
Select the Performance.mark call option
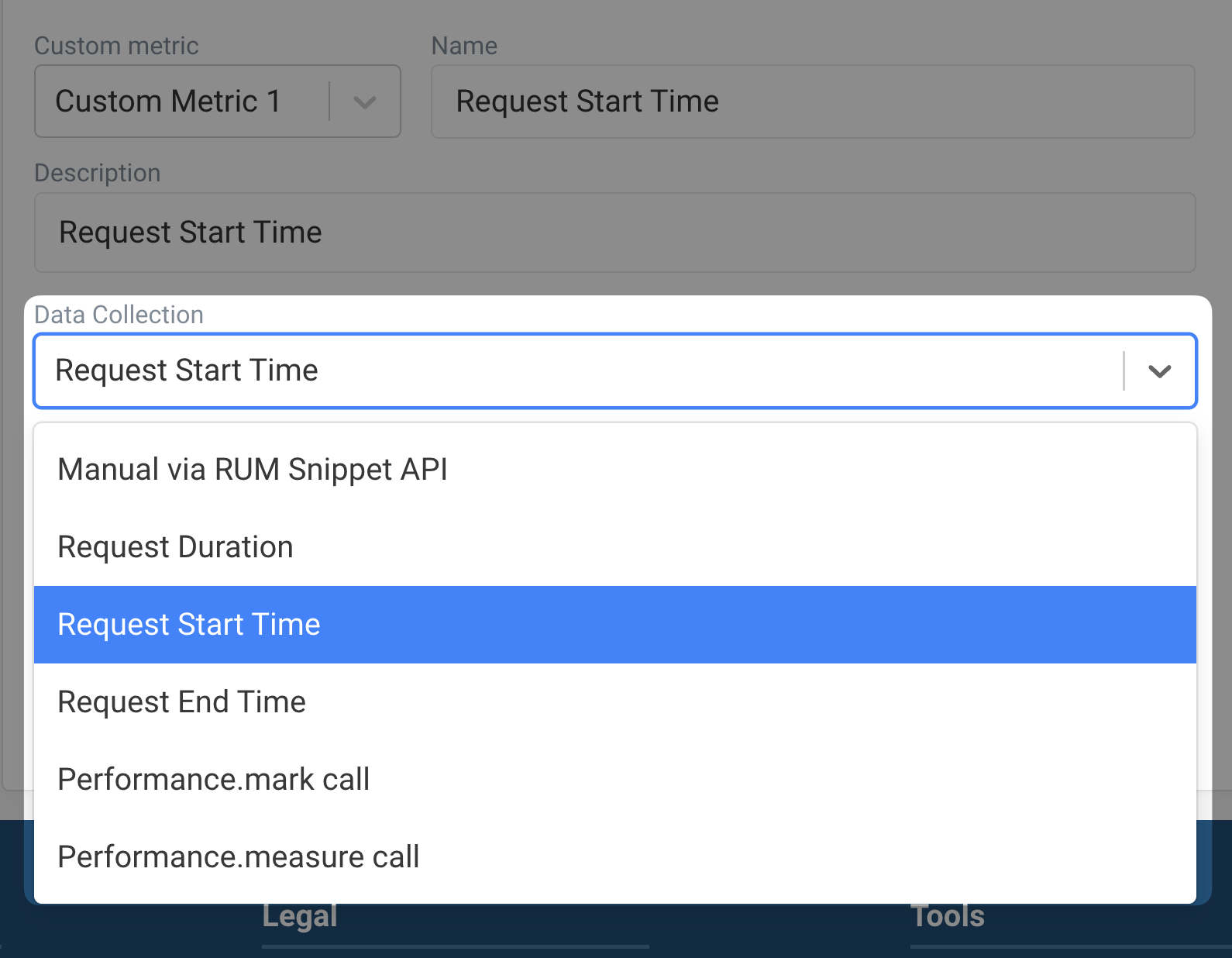point(615,780)
